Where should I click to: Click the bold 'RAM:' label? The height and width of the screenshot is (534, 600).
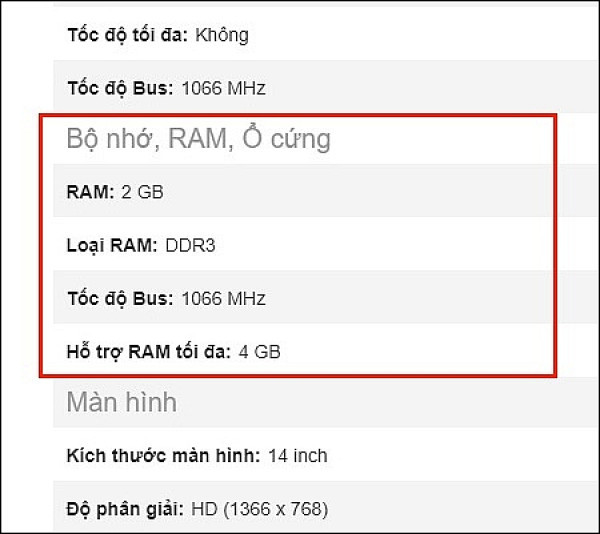tap(90, 192)
